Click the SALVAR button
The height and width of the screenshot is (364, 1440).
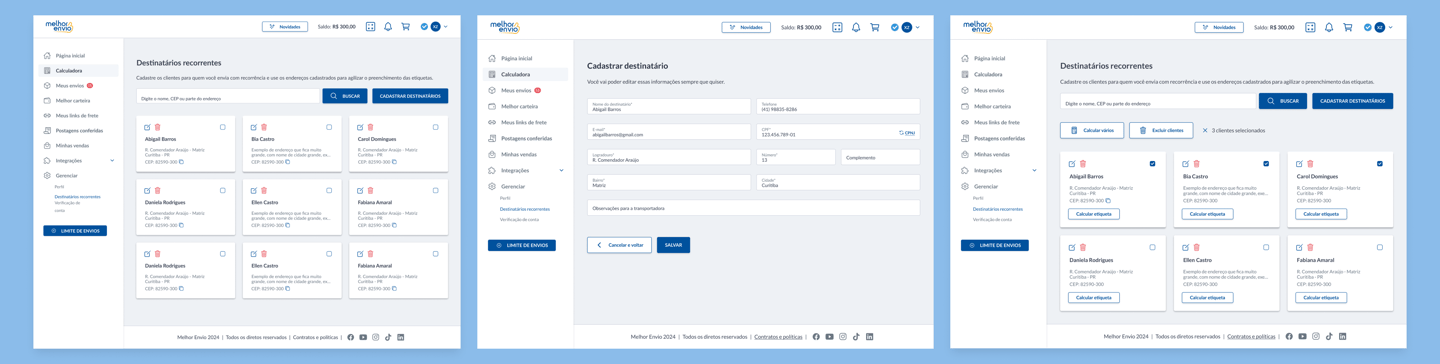[673, 245]
